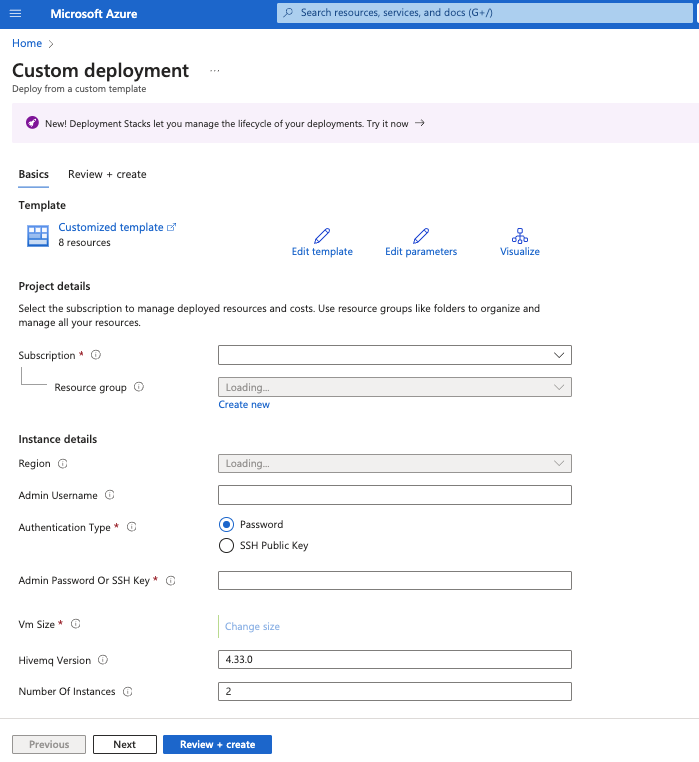
Task: Click the Vm Size info icon
Action: click(76, 623)
